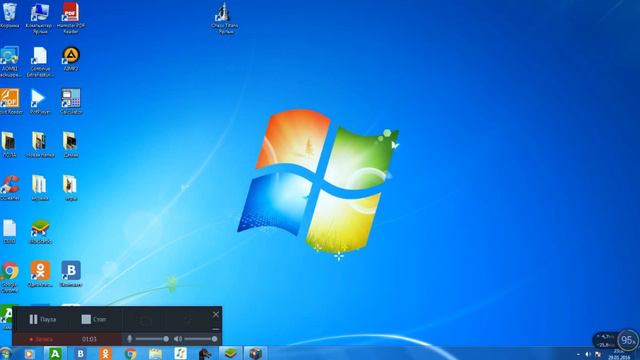The width and height of the screenshot is (640, 360).
Task: Select the first folder below Foxit Reader
Action: (9, 144)
